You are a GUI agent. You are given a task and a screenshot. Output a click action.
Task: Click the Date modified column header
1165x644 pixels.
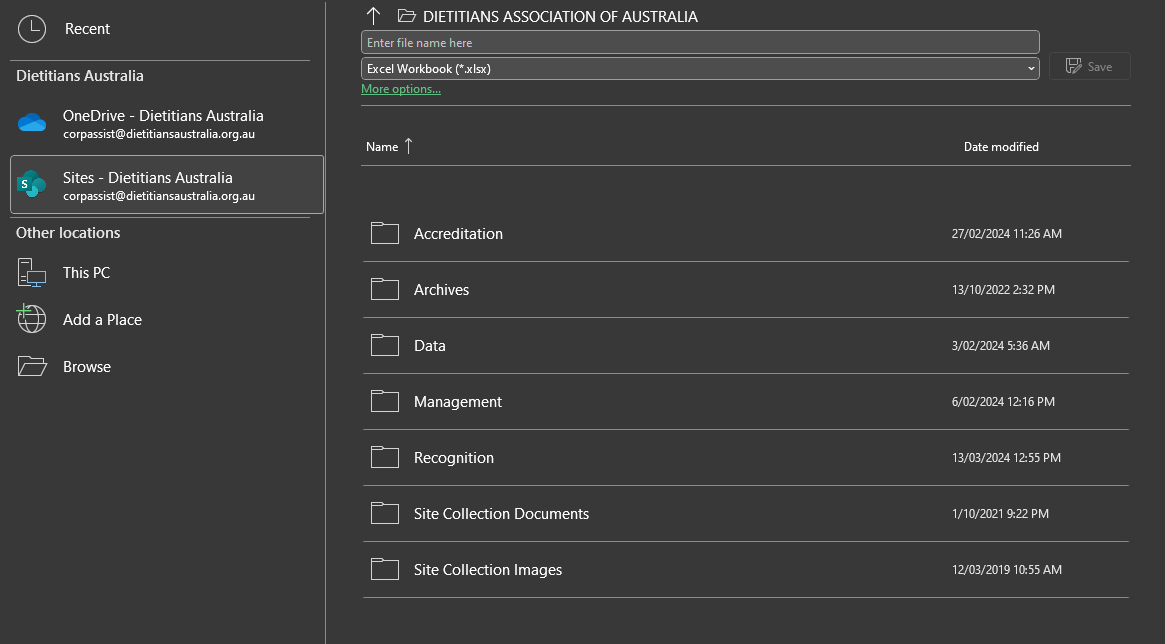coord(1001,146)
